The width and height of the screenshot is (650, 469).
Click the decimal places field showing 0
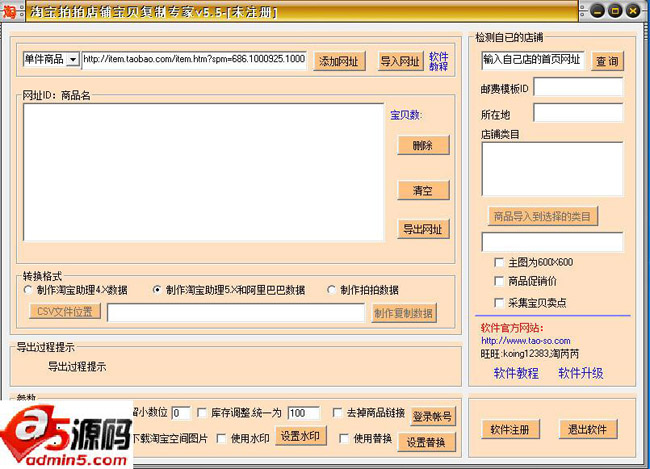181,413
